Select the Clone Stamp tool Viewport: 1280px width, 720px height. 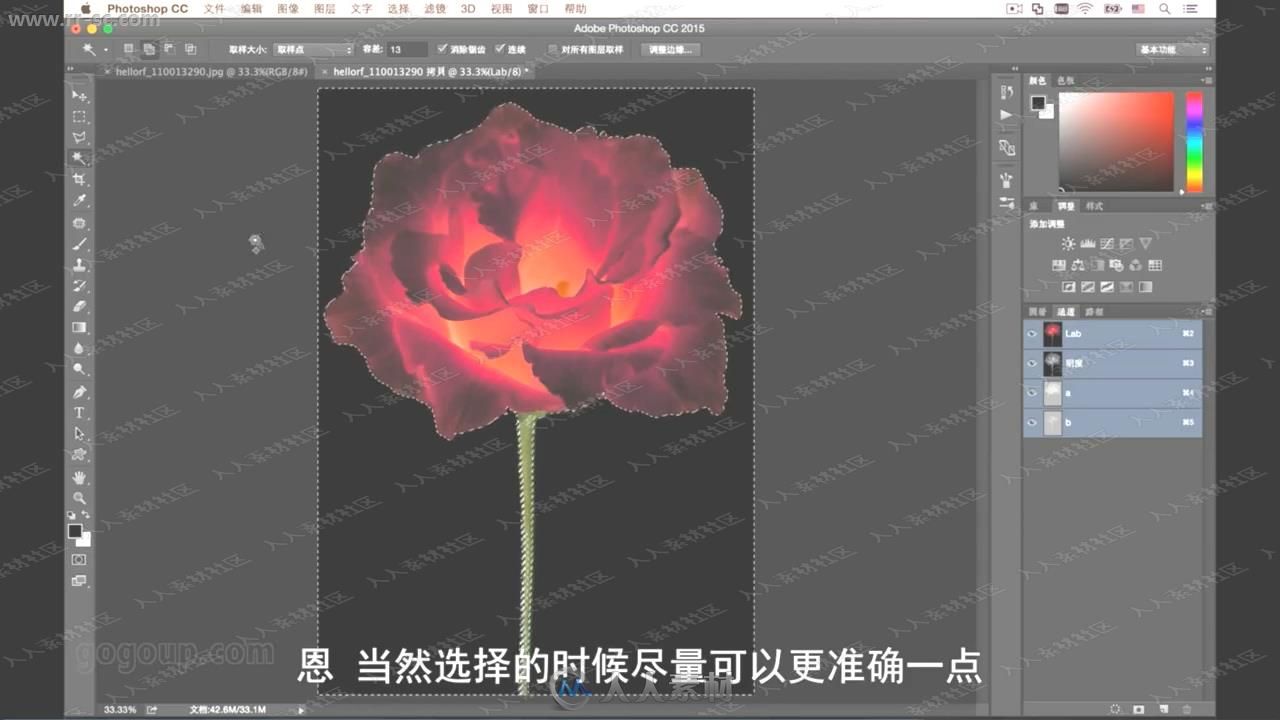tap(79, 265)
